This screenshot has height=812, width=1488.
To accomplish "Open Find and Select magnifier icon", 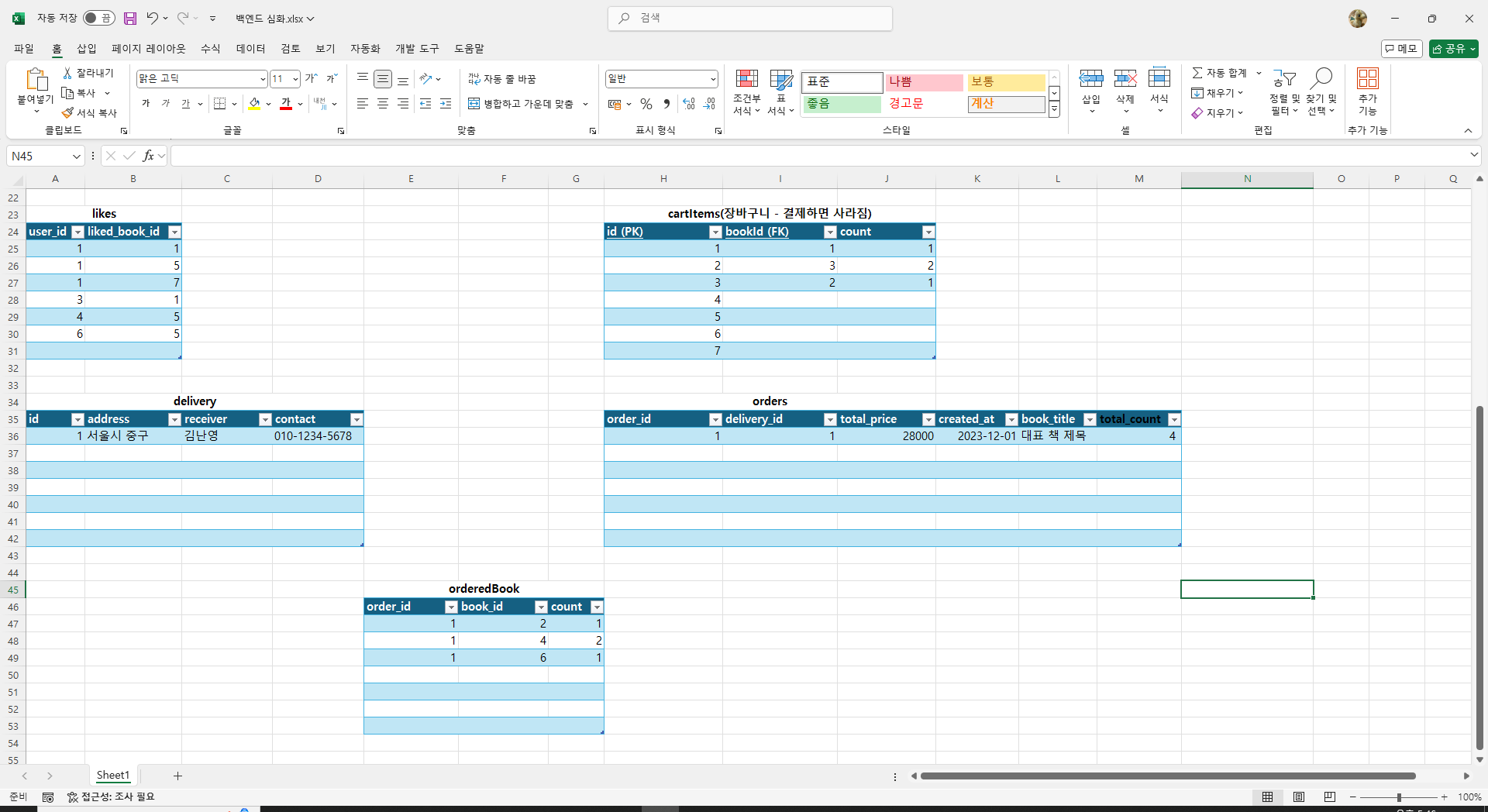I will pyautogui.click(x=1321, y=78).
